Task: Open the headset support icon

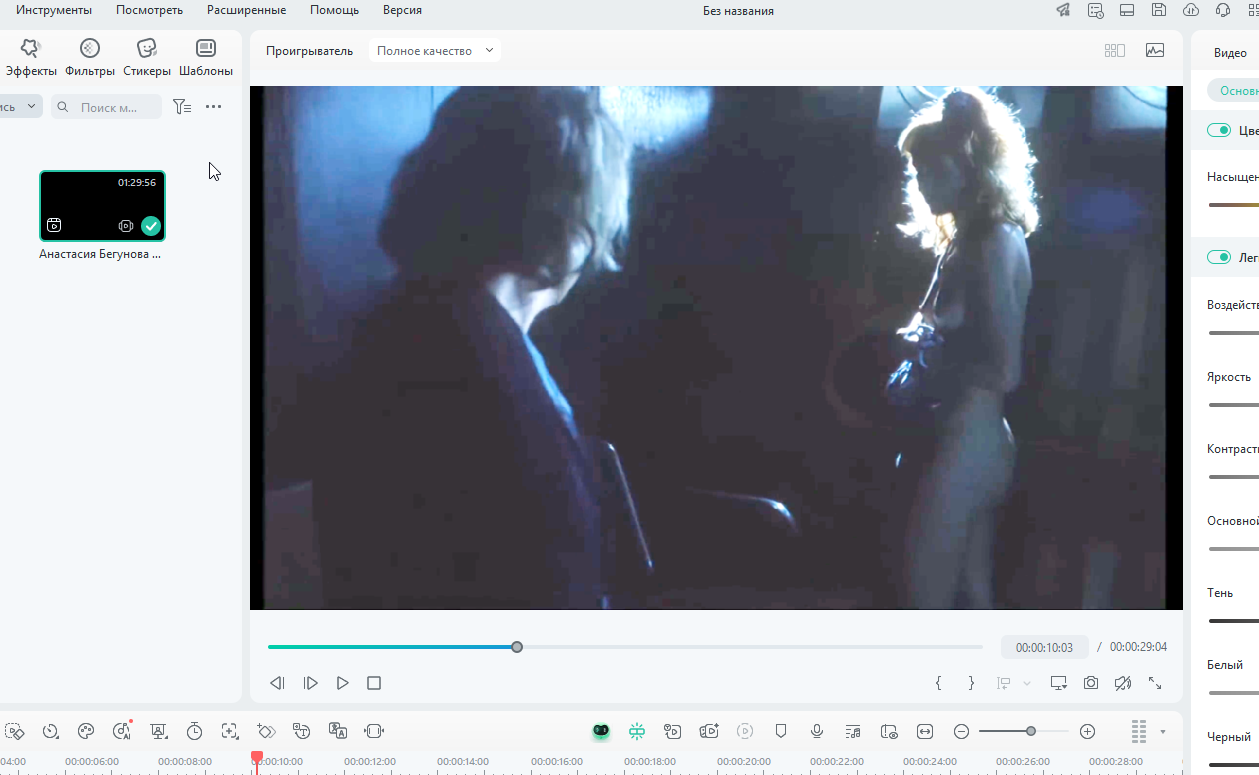Action: coord(1223,10)
